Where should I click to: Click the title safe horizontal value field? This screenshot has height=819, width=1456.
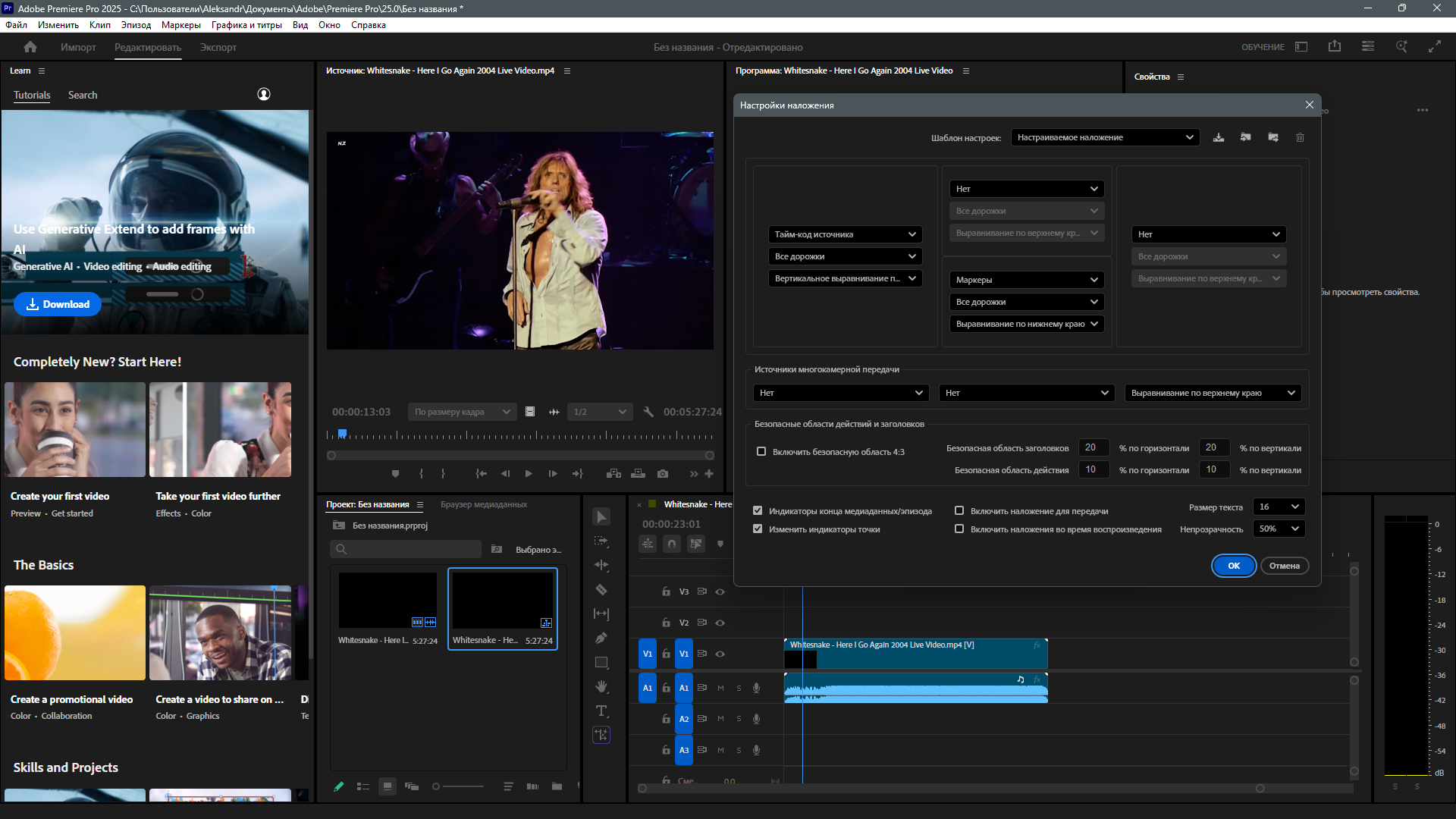point(1094,448)
